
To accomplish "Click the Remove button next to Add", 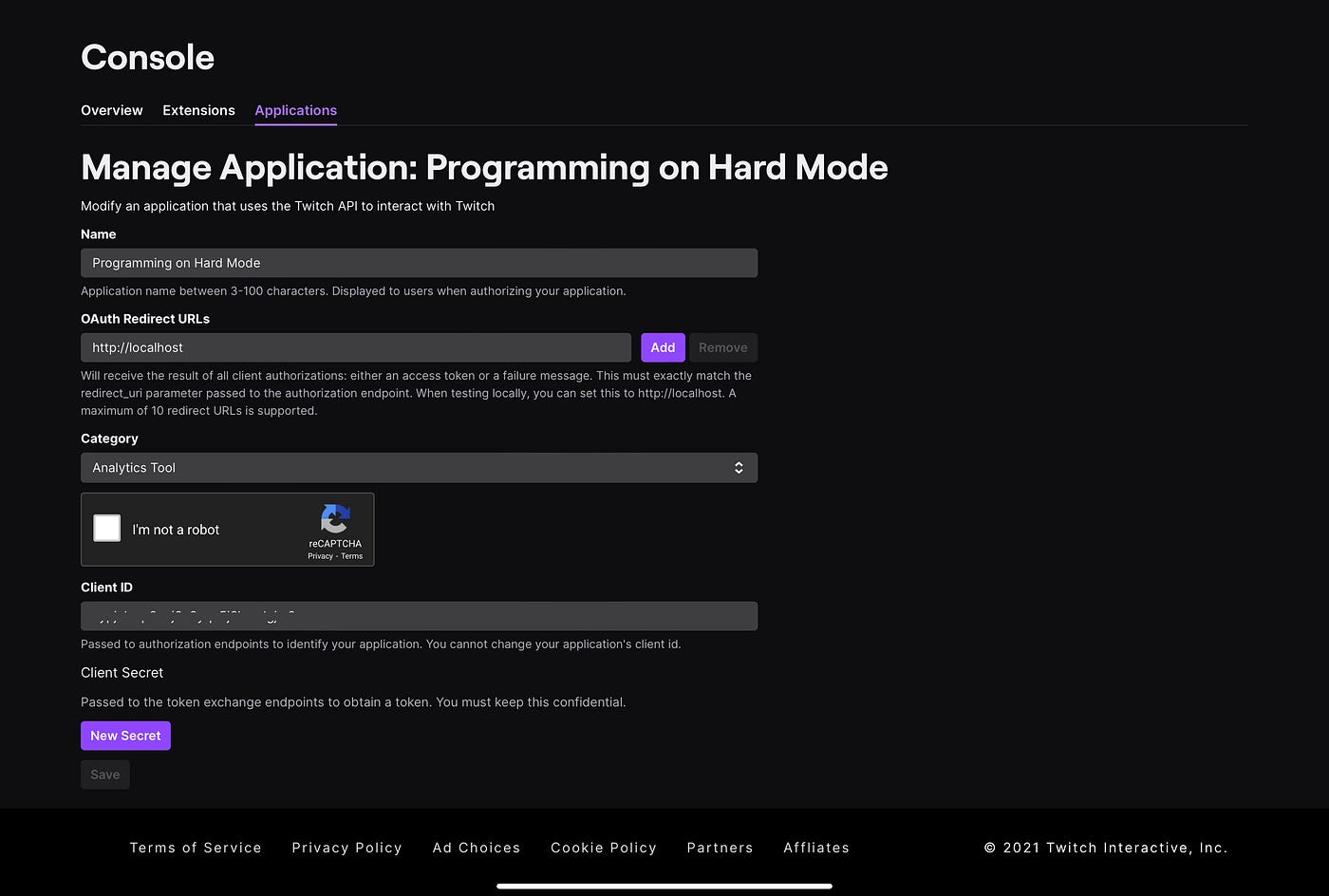I will coord(722,347).
